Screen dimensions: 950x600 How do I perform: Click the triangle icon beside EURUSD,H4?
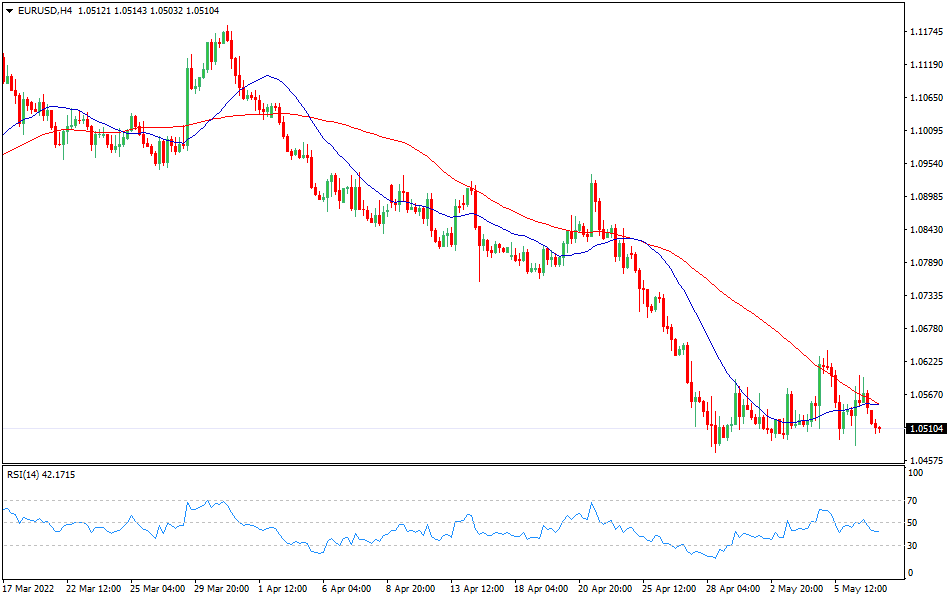9,10
